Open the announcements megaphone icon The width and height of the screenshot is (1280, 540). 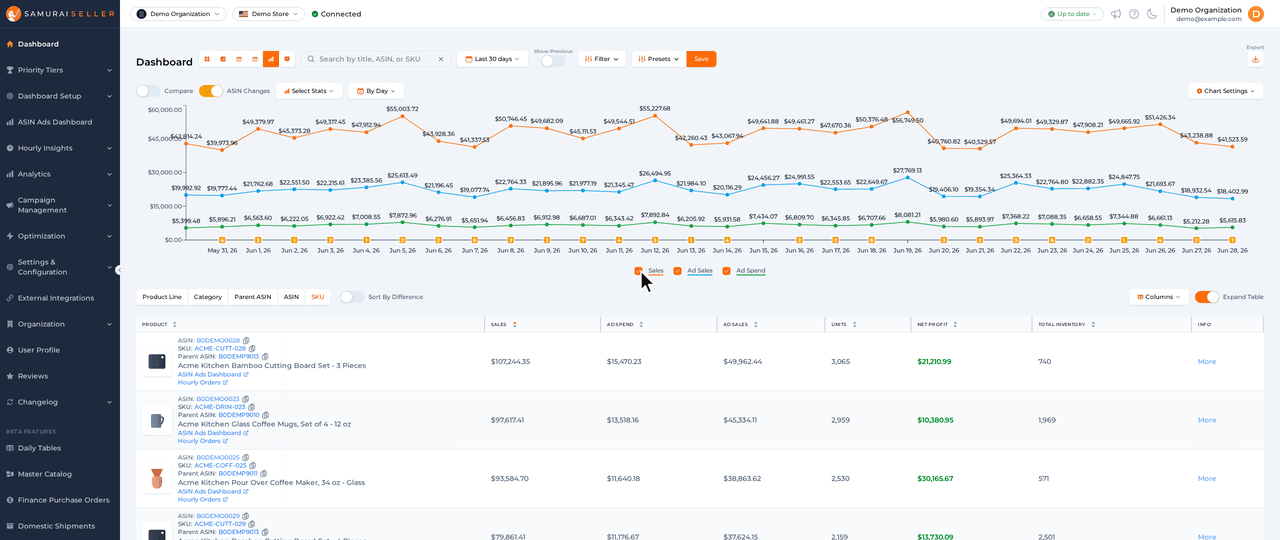tap(1115, 14)
